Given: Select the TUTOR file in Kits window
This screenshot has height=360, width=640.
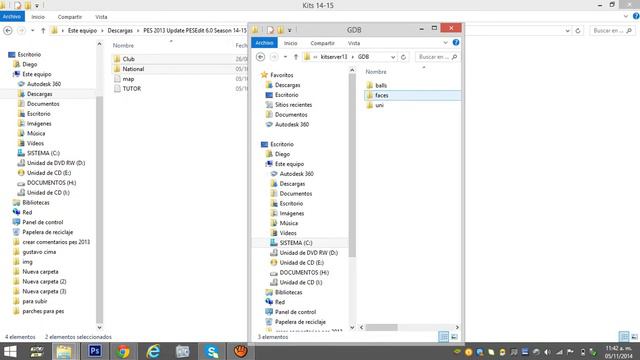Looking at the screenshot, I should 131,89.
